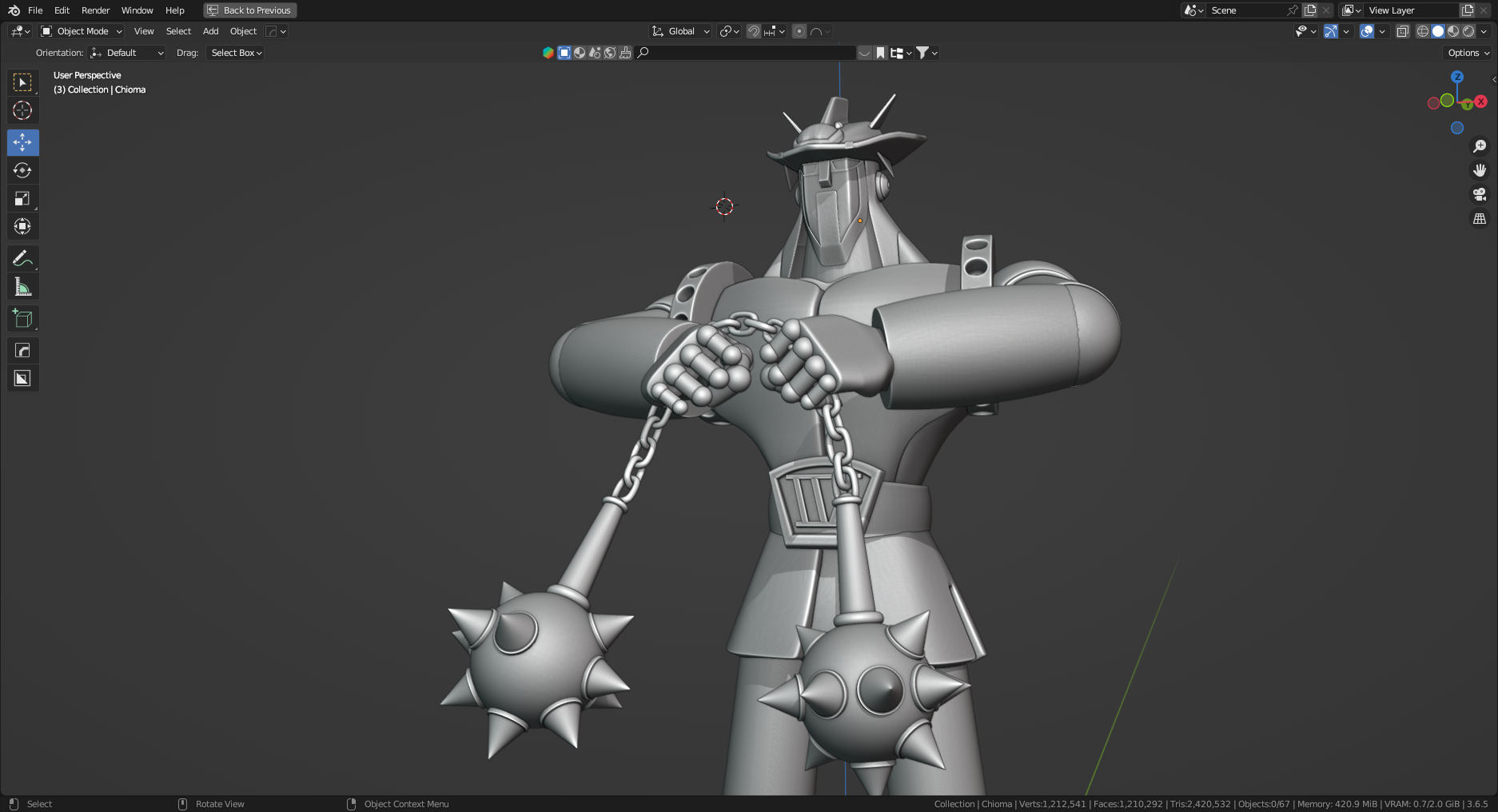Viewport: 1498px width, 812px height.
Task: Snap view to Z axis gizmo
Action: pos(1457,77)
